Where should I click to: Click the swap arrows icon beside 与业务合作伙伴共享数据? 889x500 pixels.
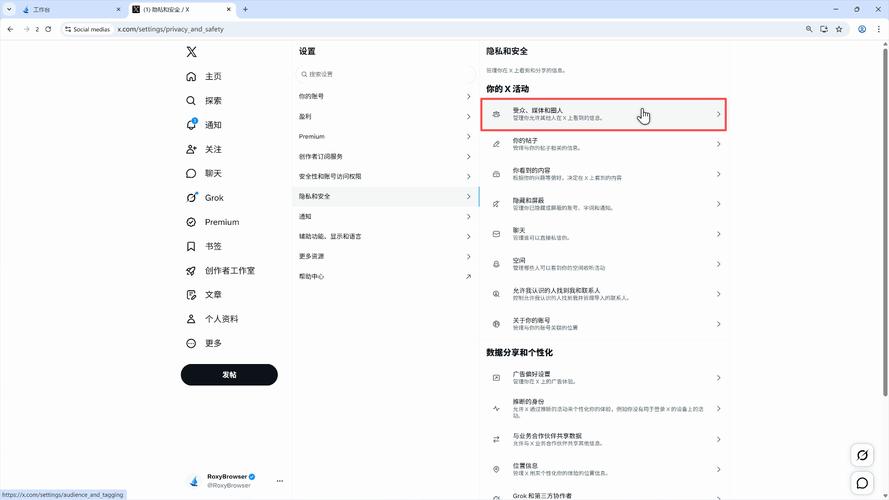click(x=496, y=439)
